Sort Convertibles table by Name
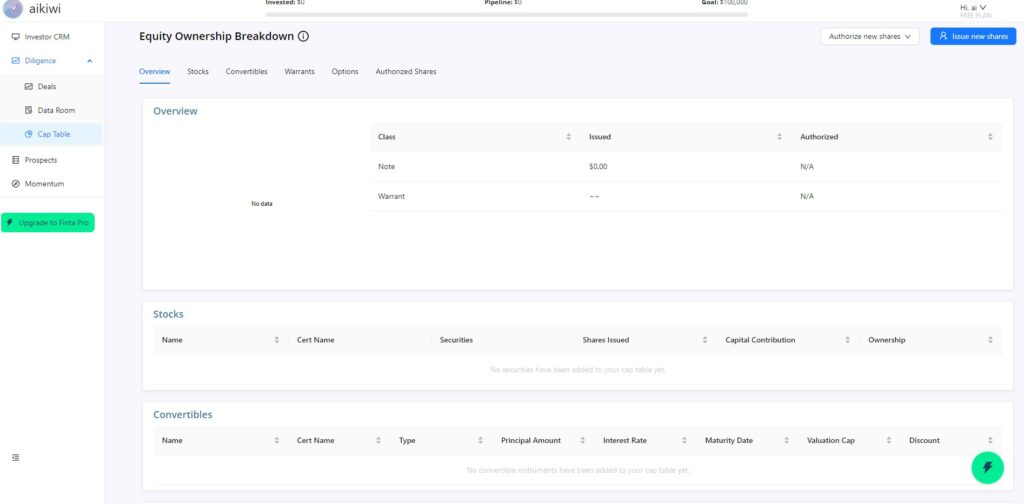The image size is (1024, 504). pos(276,441)
